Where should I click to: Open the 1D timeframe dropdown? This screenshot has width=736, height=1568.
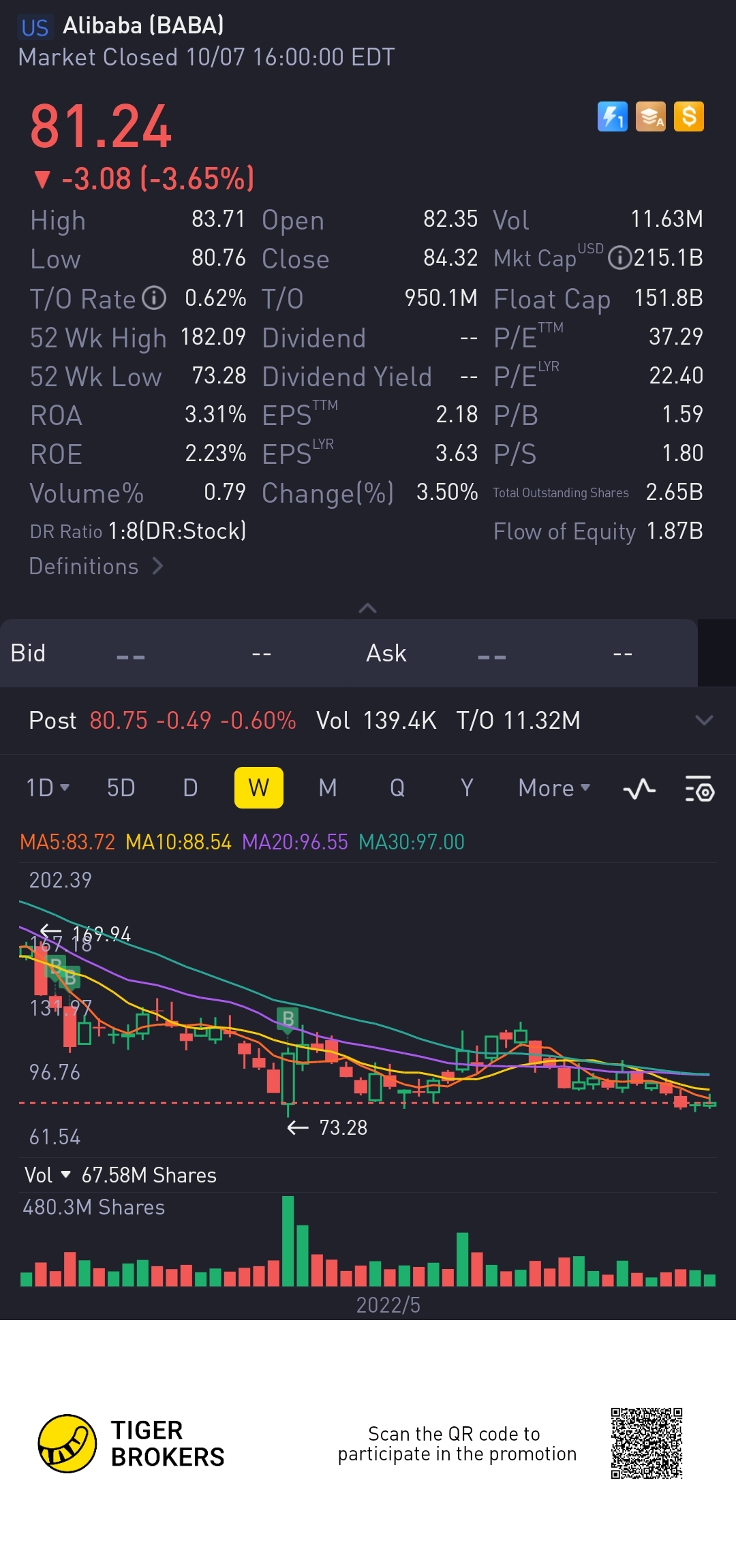coord(48,788)
